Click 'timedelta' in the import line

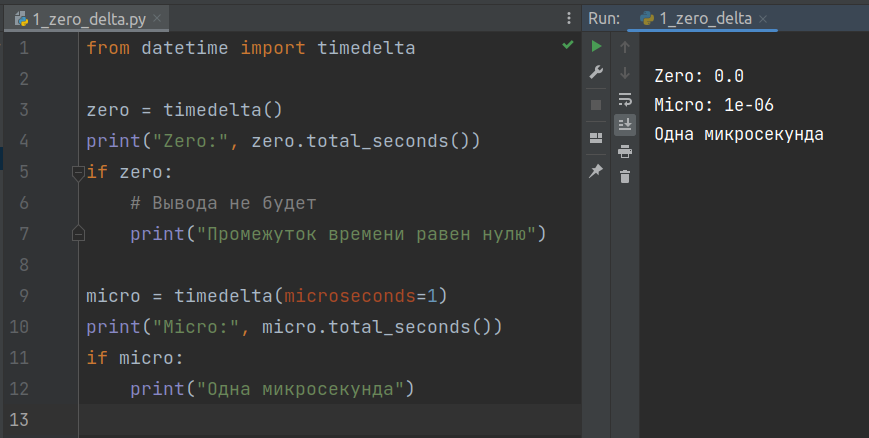366,48
